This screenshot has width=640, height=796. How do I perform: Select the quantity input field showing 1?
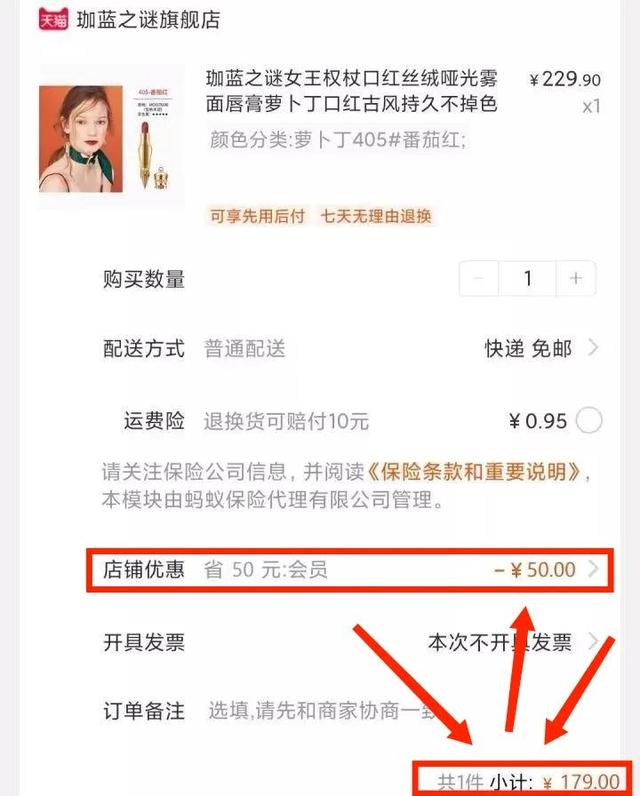(x=527, y=278)
